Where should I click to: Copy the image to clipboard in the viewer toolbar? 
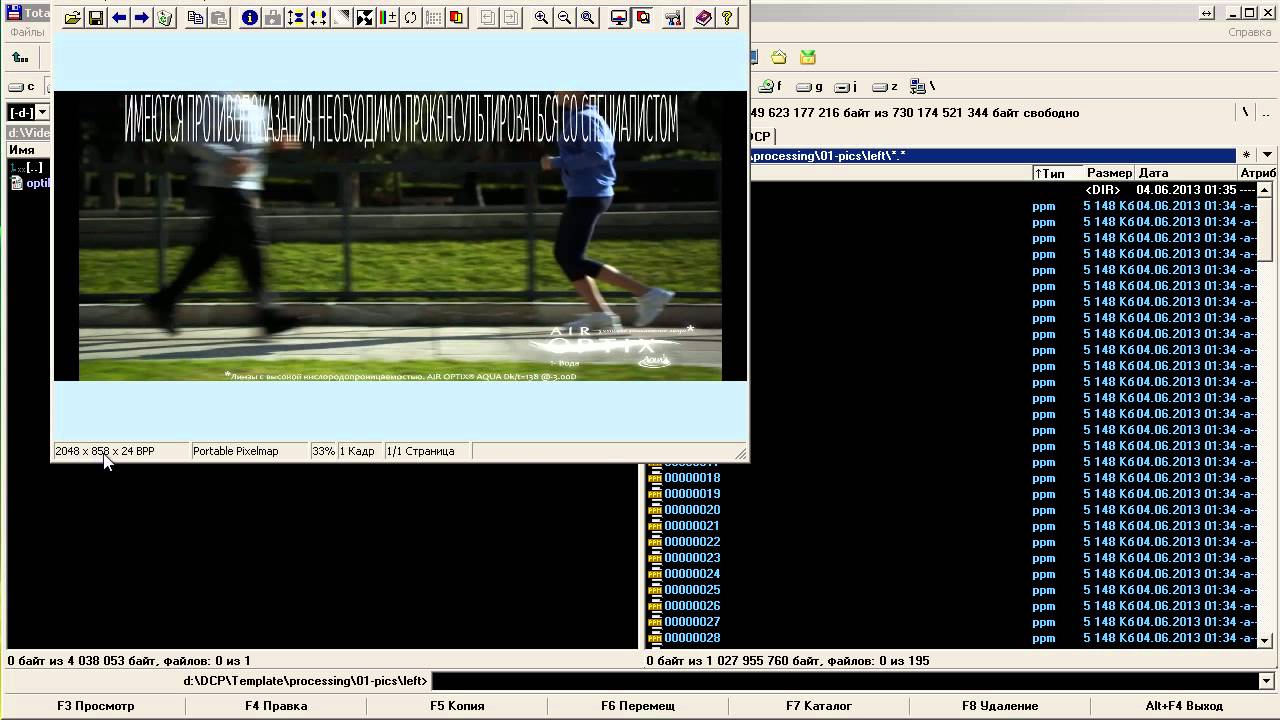click(196, 18)
